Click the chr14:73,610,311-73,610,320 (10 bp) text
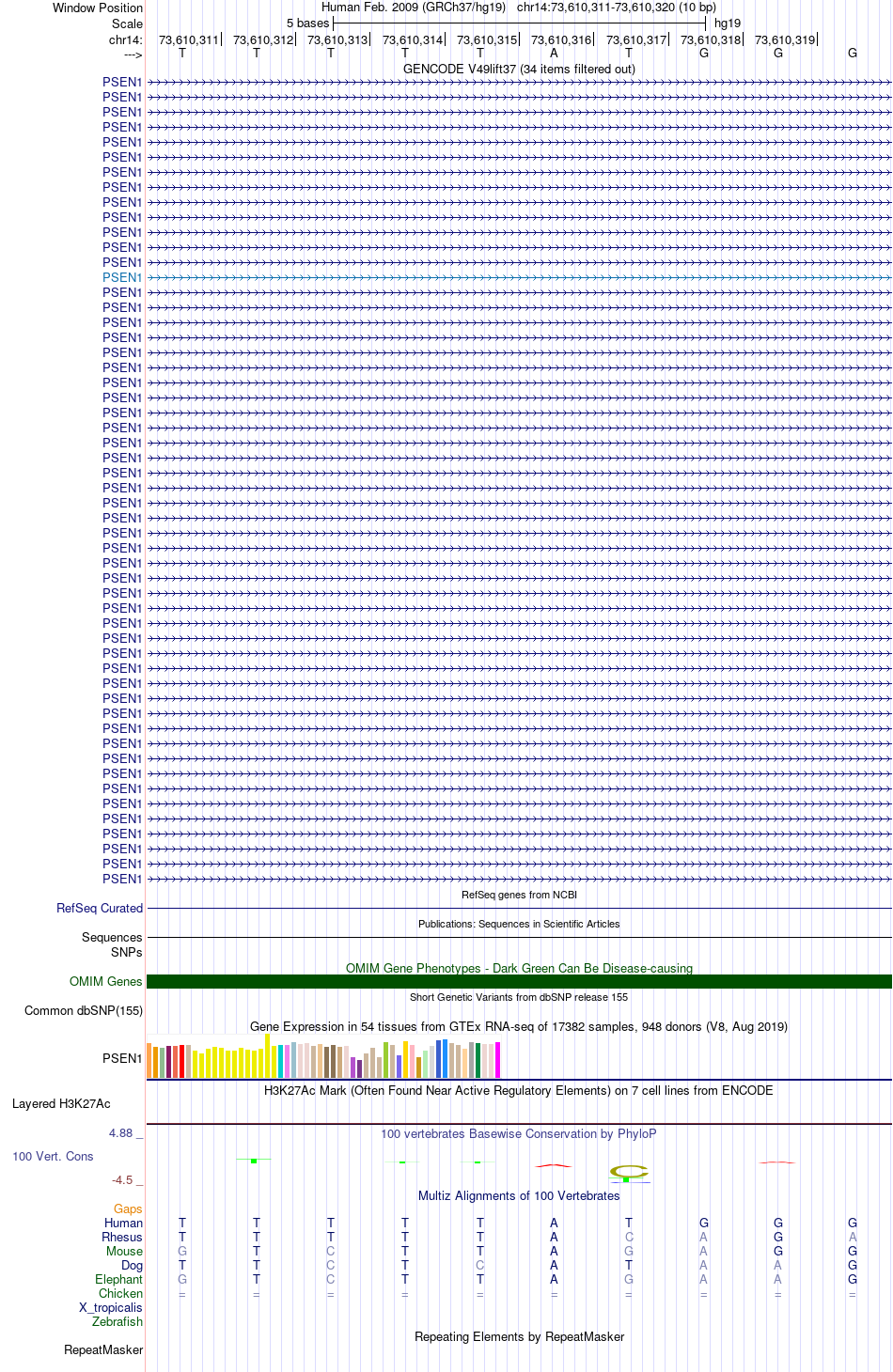 (617, 7)
